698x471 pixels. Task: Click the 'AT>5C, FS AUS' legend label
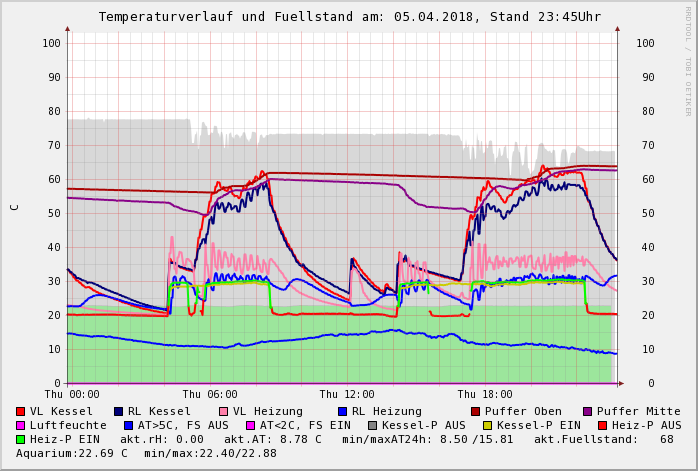click(182, 425)
